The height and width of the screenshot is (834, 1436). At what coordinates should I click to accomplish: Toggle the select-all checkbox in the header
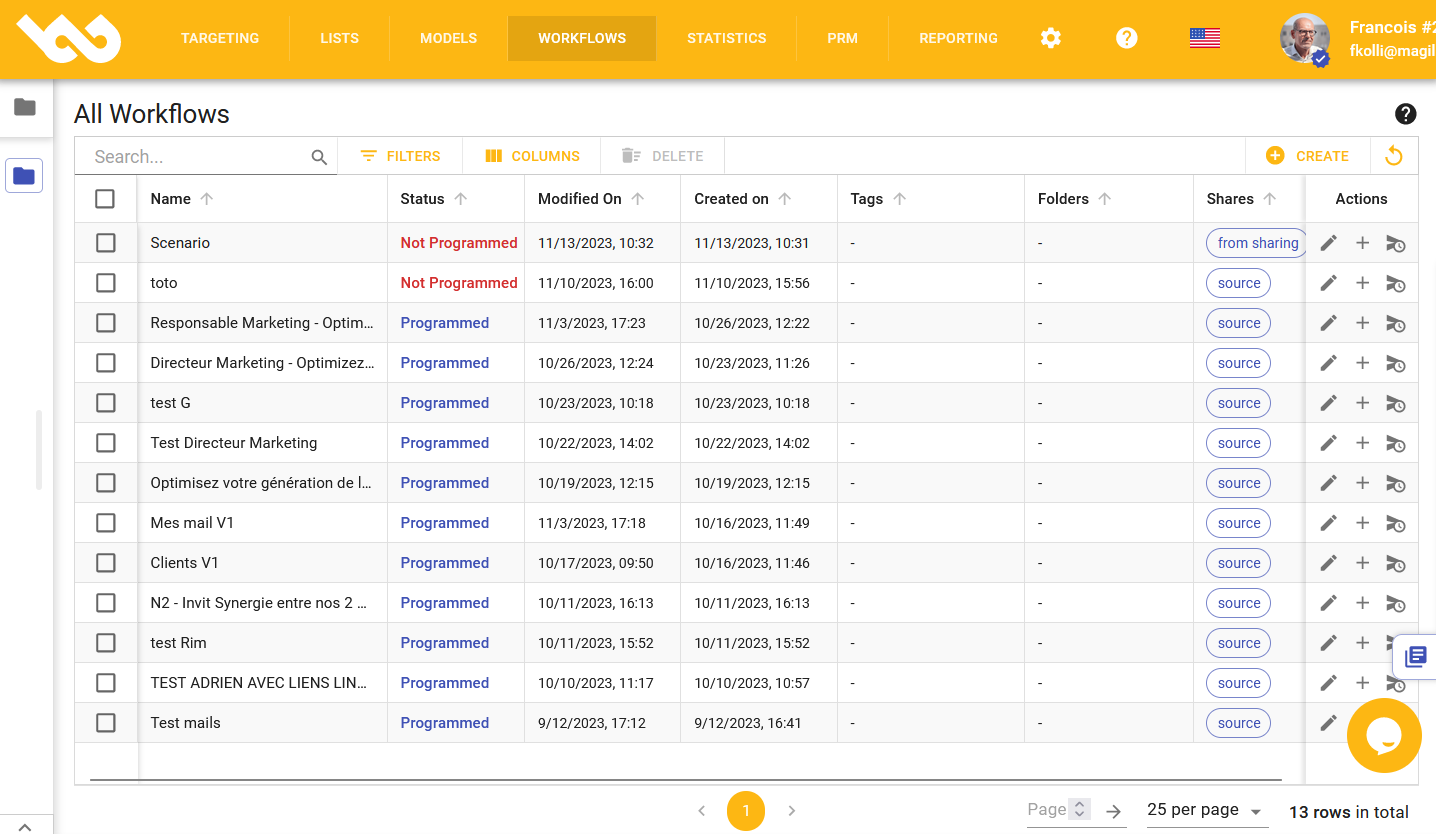click(105, 199)
